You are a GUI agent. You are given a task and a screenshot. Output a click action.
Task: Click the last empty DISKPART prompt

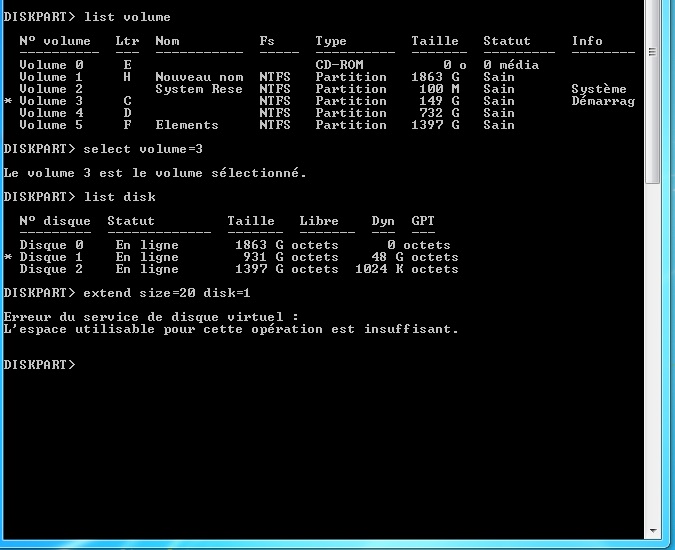coord(39,365)
